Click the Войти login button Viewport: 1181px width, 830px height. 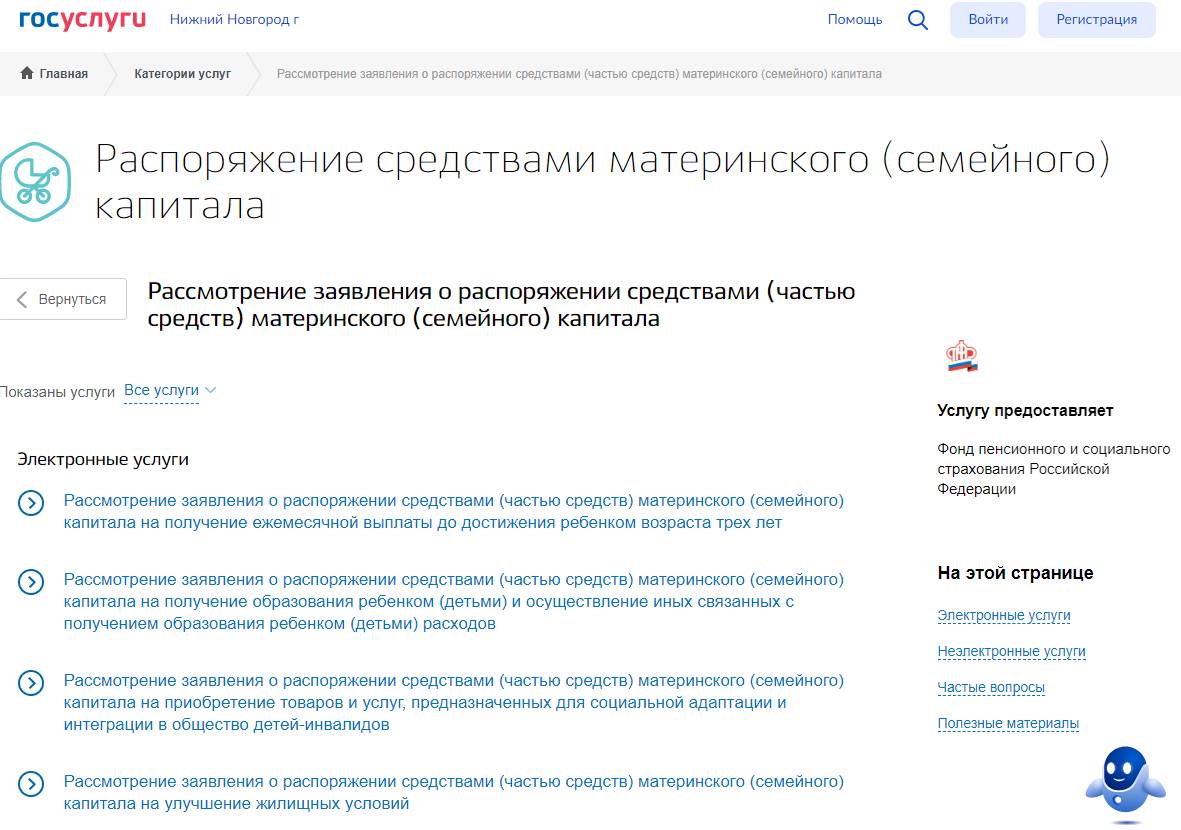(987, 20)
